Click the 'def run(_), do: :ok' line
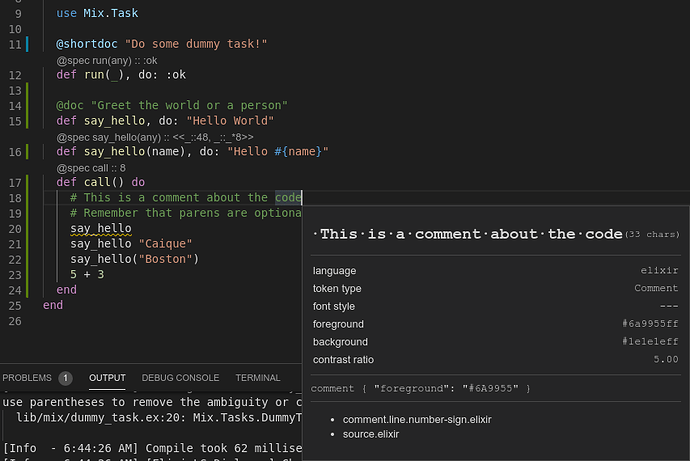 (121, 75)
